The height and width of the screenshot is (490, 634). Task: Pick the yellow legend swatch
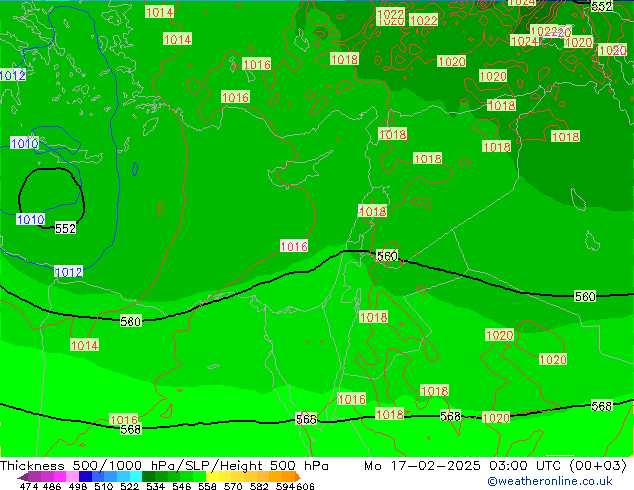(x=212, y=477)
